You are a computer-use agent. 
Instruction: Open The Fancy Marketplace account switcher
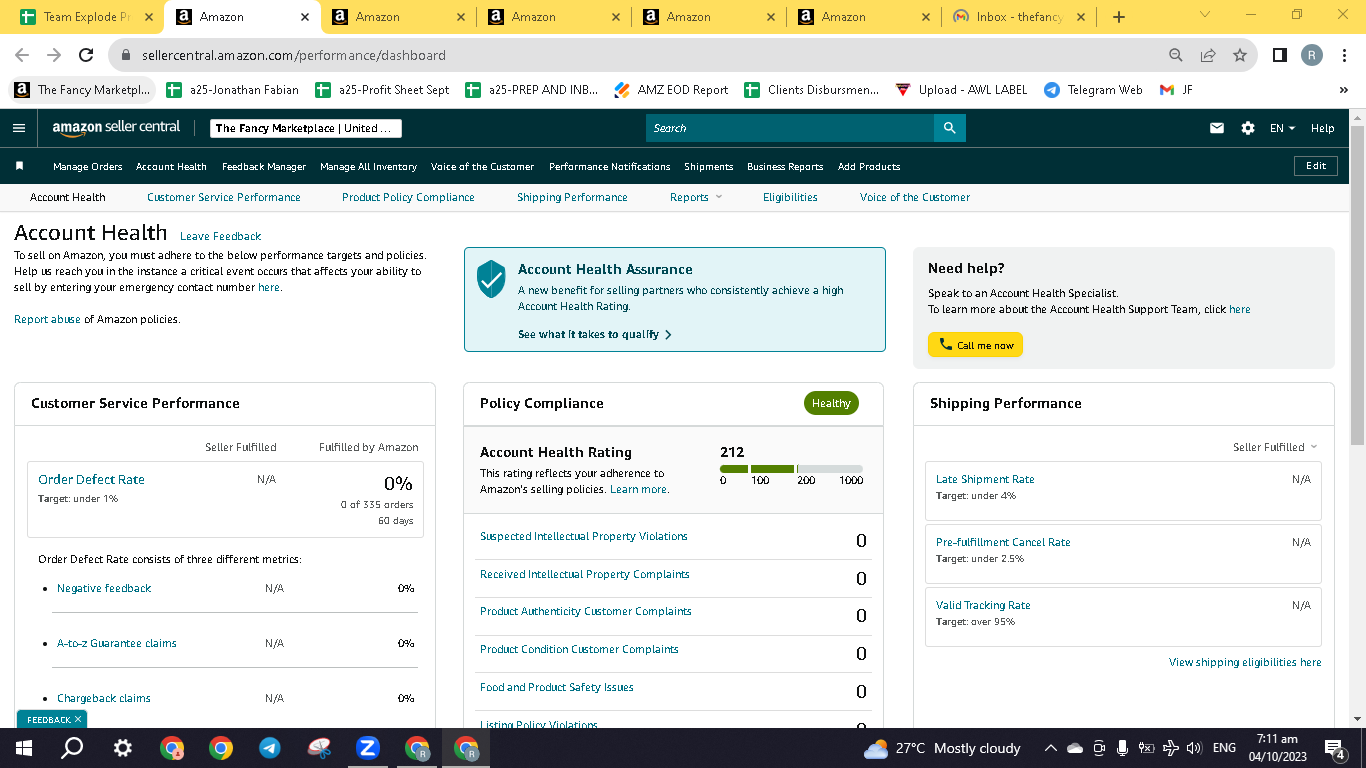[306, 128]
